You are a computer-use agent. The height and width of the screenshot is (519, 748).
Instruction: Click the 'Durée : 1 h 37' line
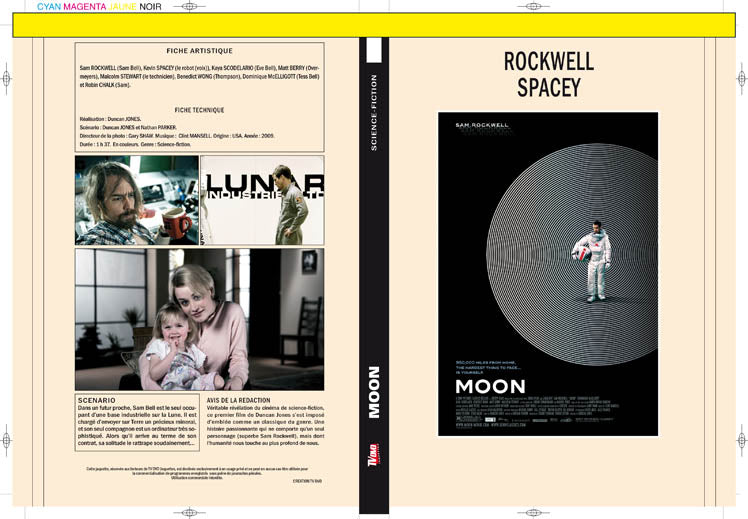tap(135, 144)
